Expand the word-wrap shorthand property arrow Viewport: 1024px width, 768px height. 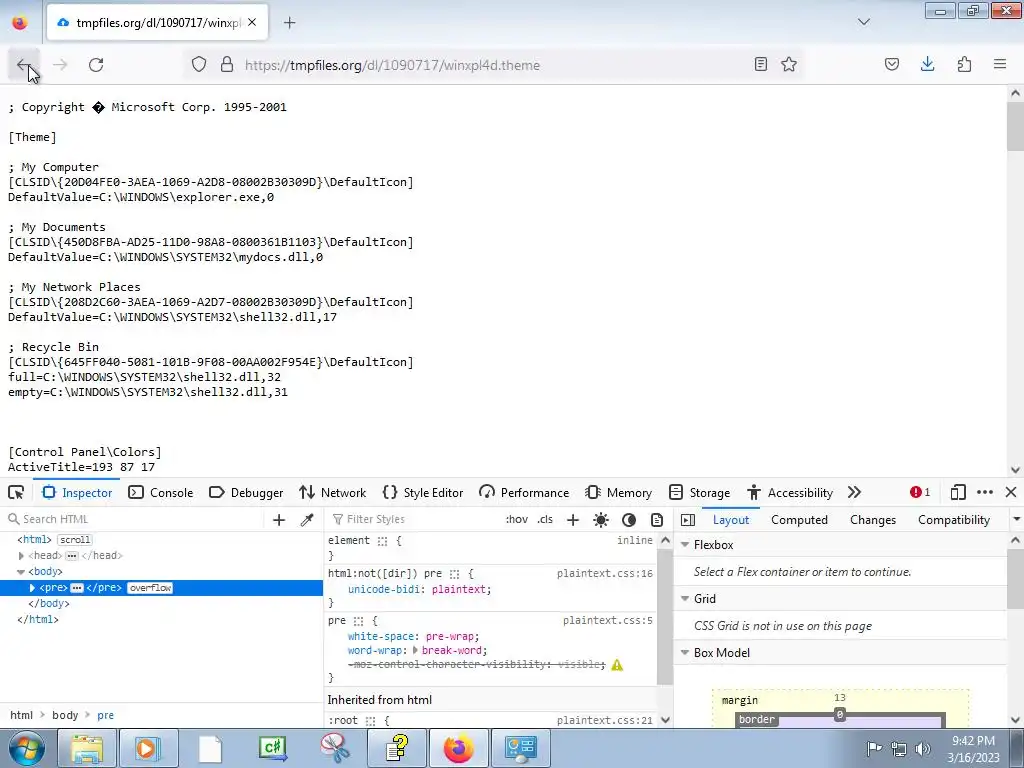point(415,650)
